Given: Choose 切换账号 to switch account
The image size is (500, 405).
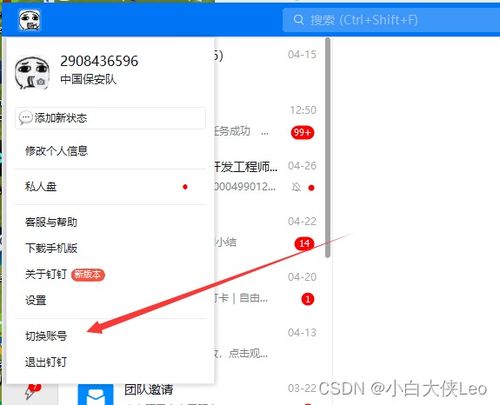Looking at the screenshot, I should click(46, 336).
